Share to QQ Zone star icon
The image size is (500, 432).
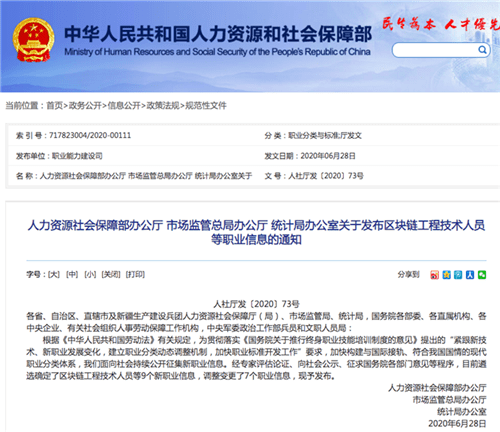[x=446, y=275]
